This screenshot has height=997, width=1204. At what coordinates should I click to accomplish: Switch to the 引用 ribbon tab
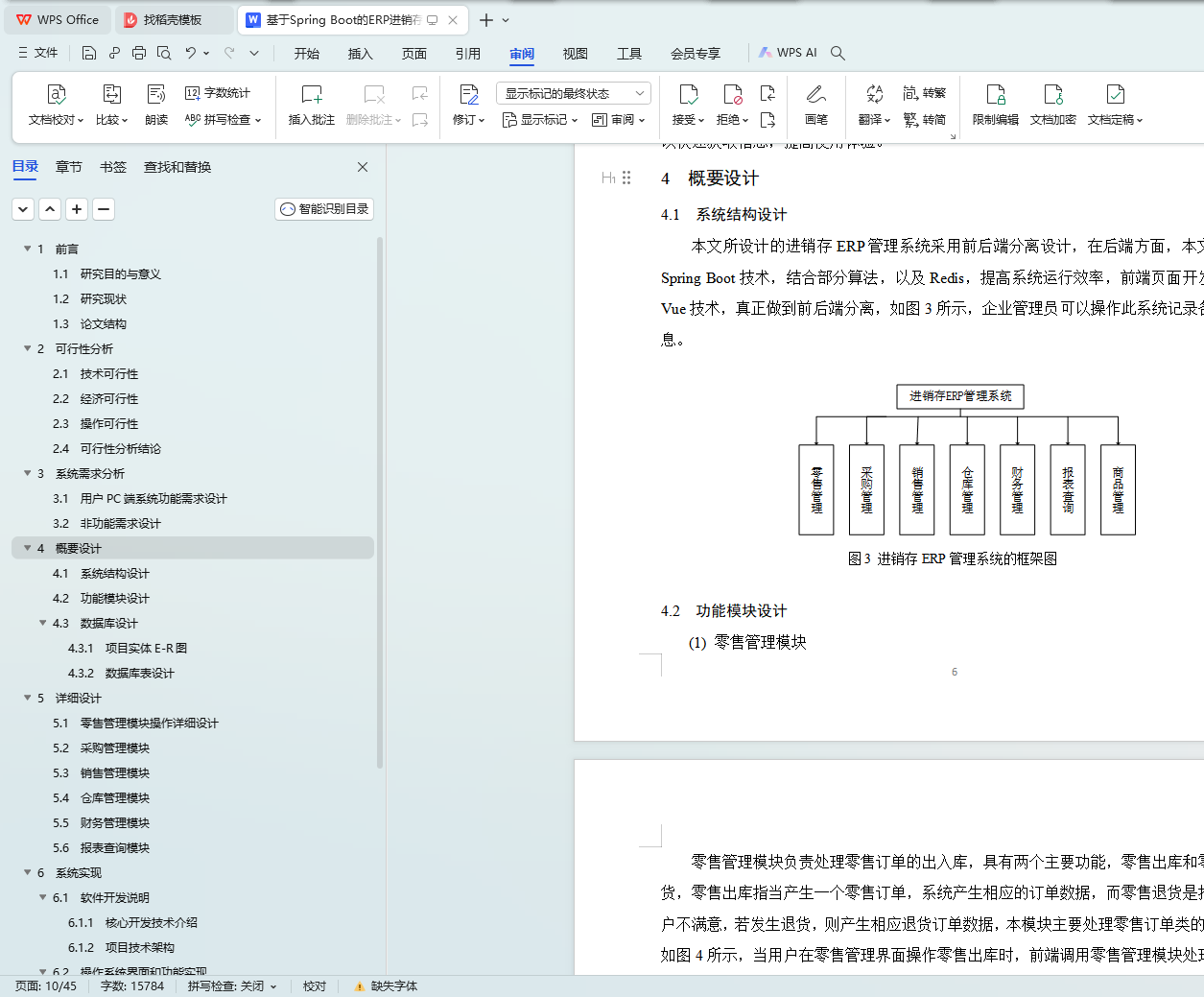(468, 54)
